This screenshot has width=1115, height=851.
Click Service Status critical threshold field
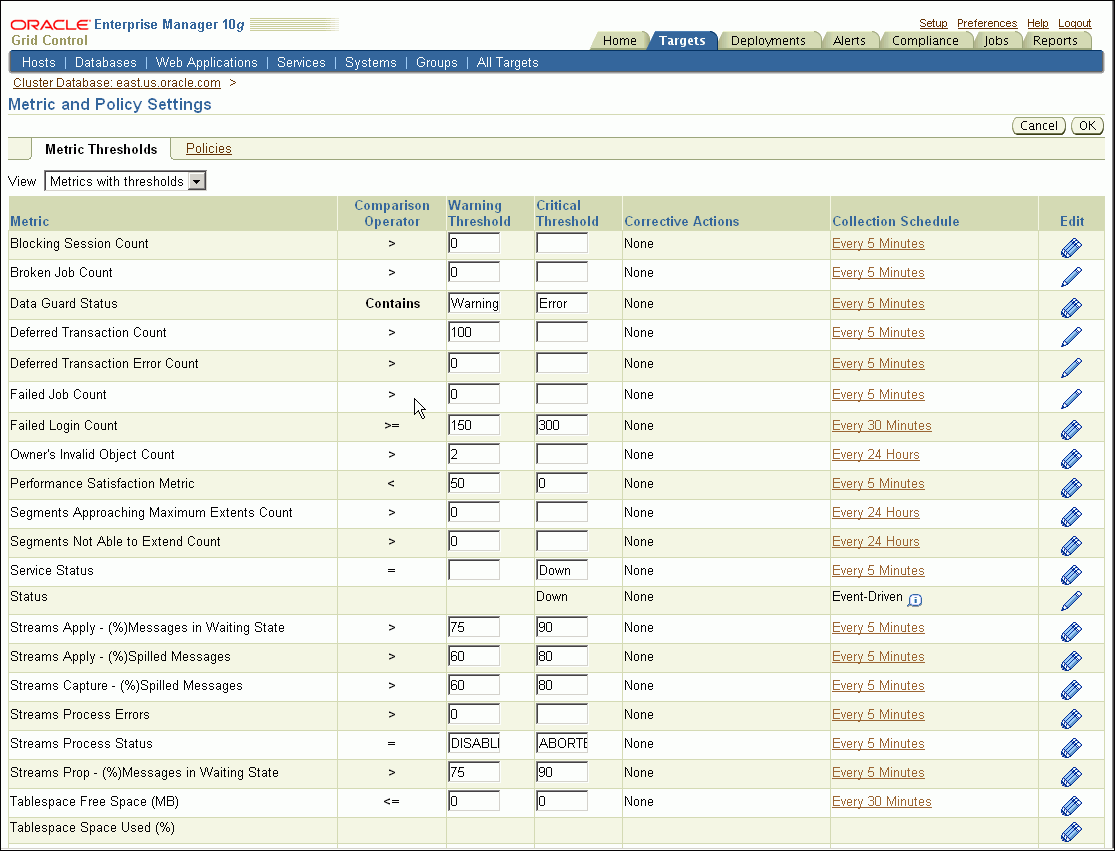pos(562,570)
